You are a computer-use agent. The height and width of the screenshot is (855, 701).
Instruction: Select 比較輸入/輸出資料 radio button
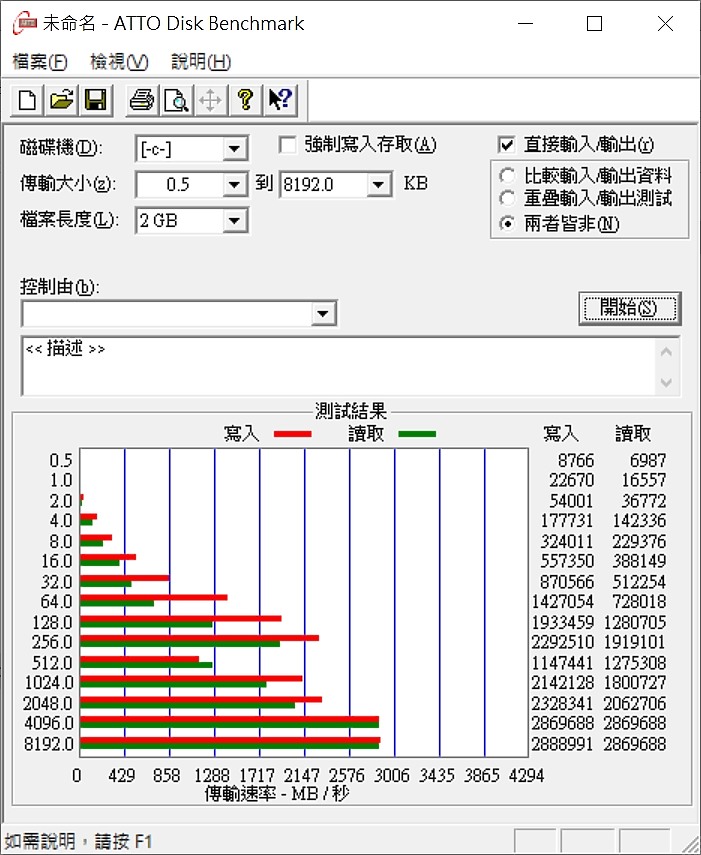[507, 176]
